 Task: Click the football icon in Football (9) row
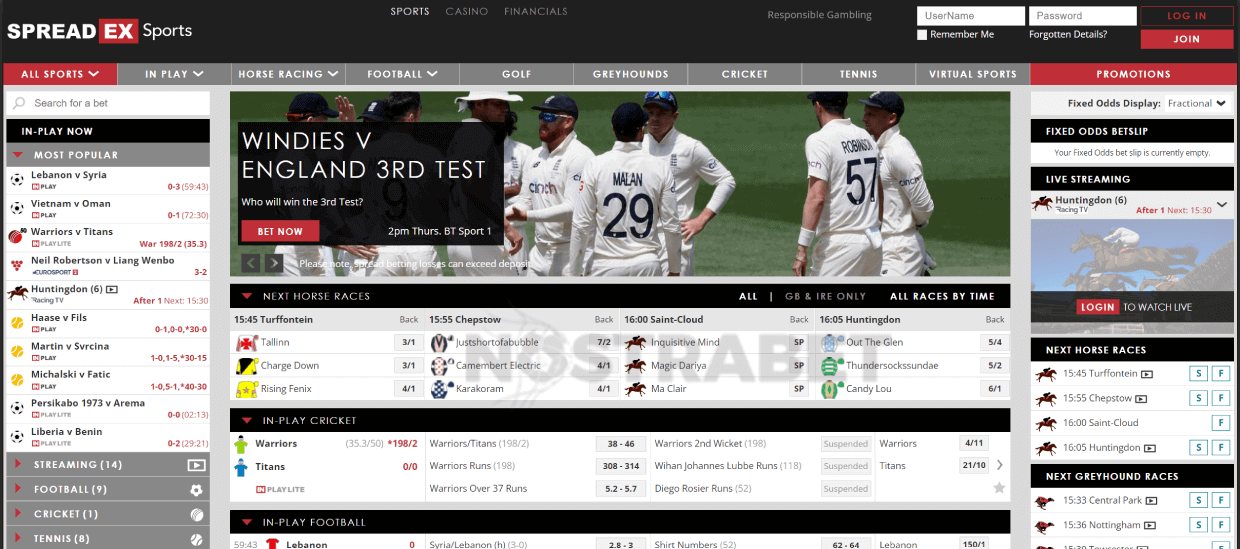tap(196, 490)
